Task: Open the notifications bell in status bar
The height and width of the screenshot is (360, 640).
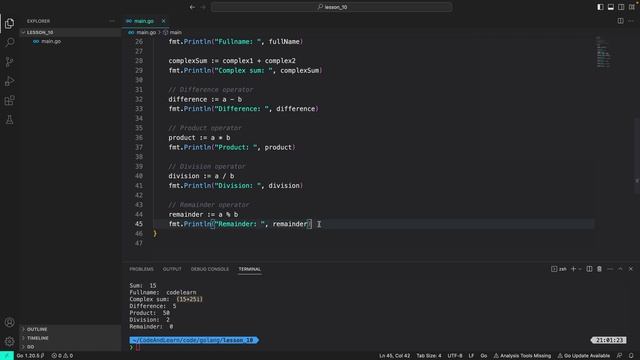Action: click(631, 356)
